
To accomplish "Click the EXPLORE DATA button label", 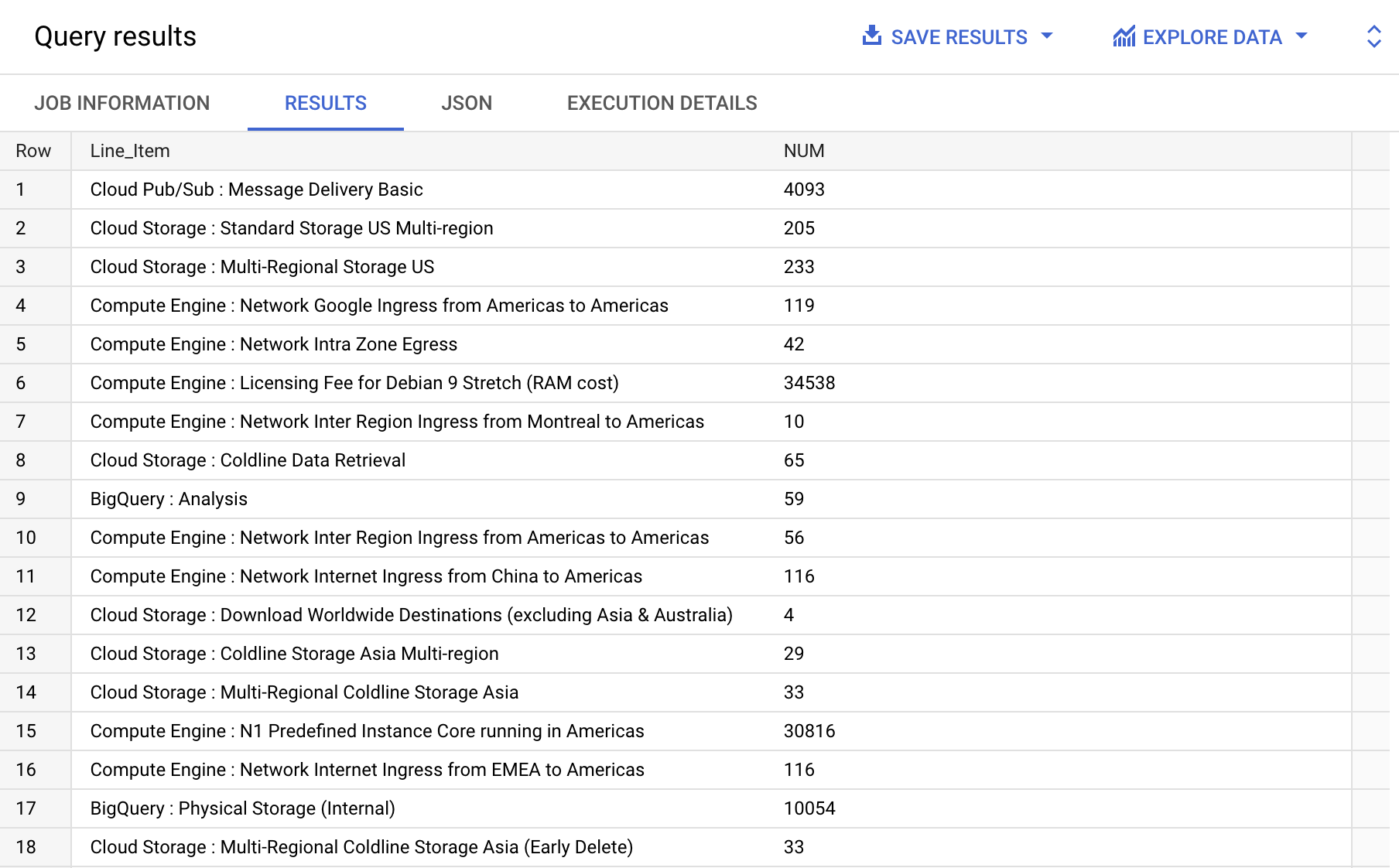I will (1212, 37).
